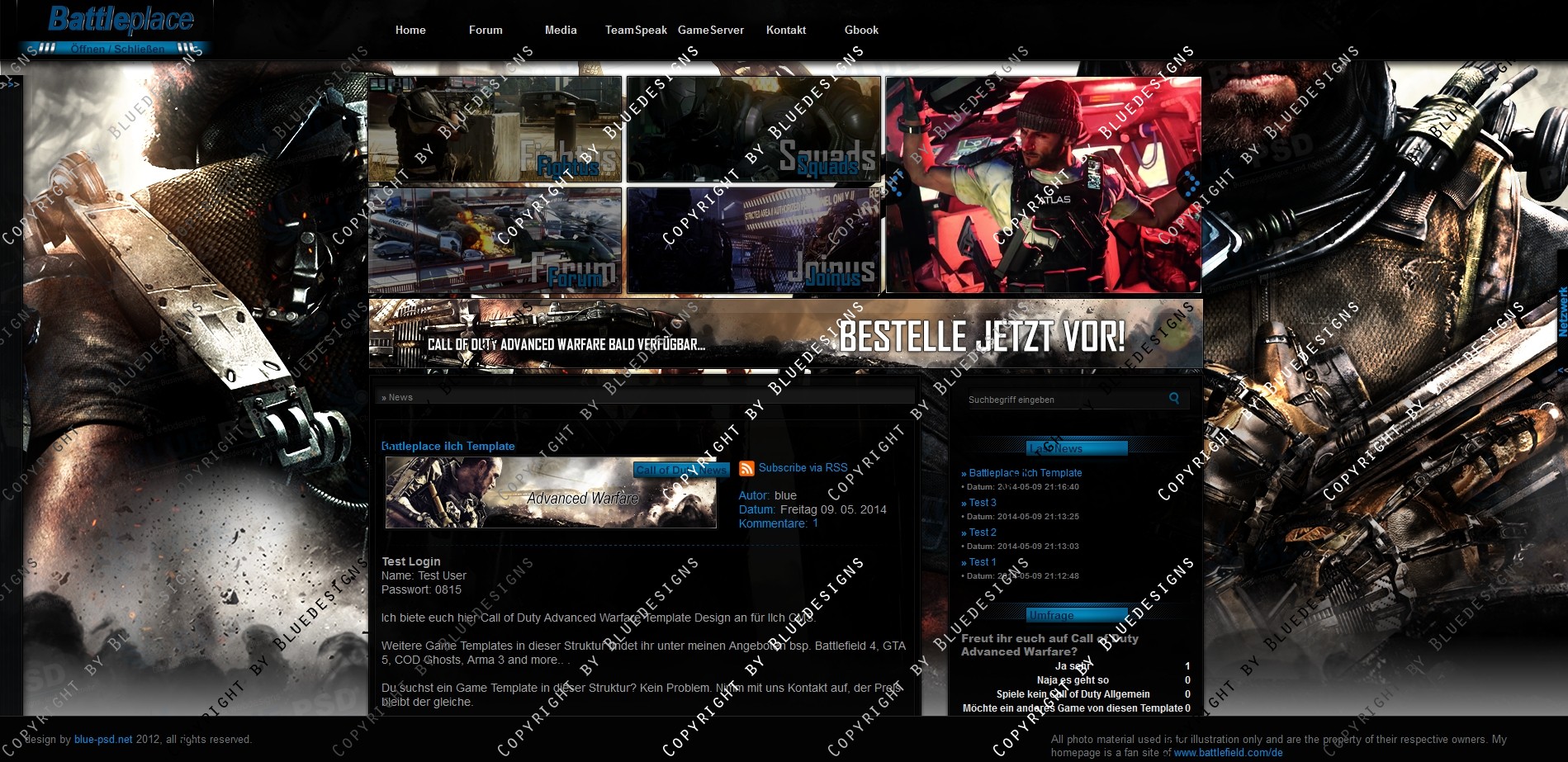
Task: Open the Netzwerk side tab
Action: (x=1561, y=312)
